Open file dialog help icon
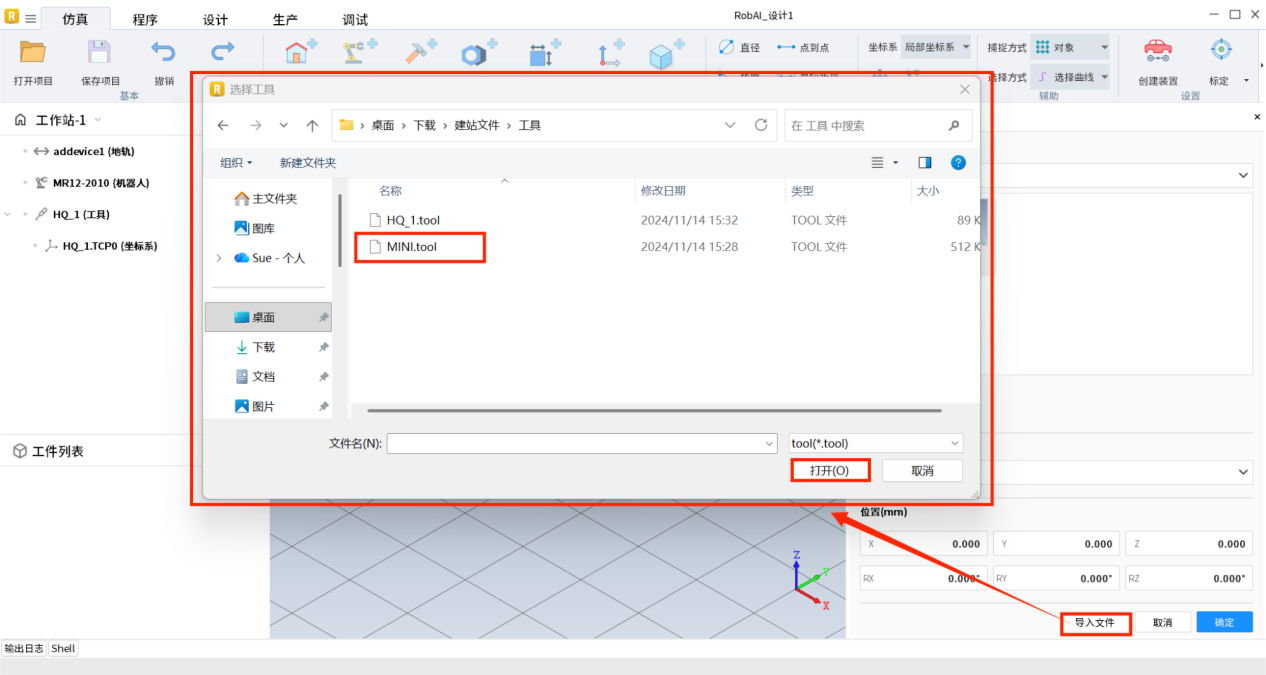The width and height of the screenshot is (1266, 675). 957,162
